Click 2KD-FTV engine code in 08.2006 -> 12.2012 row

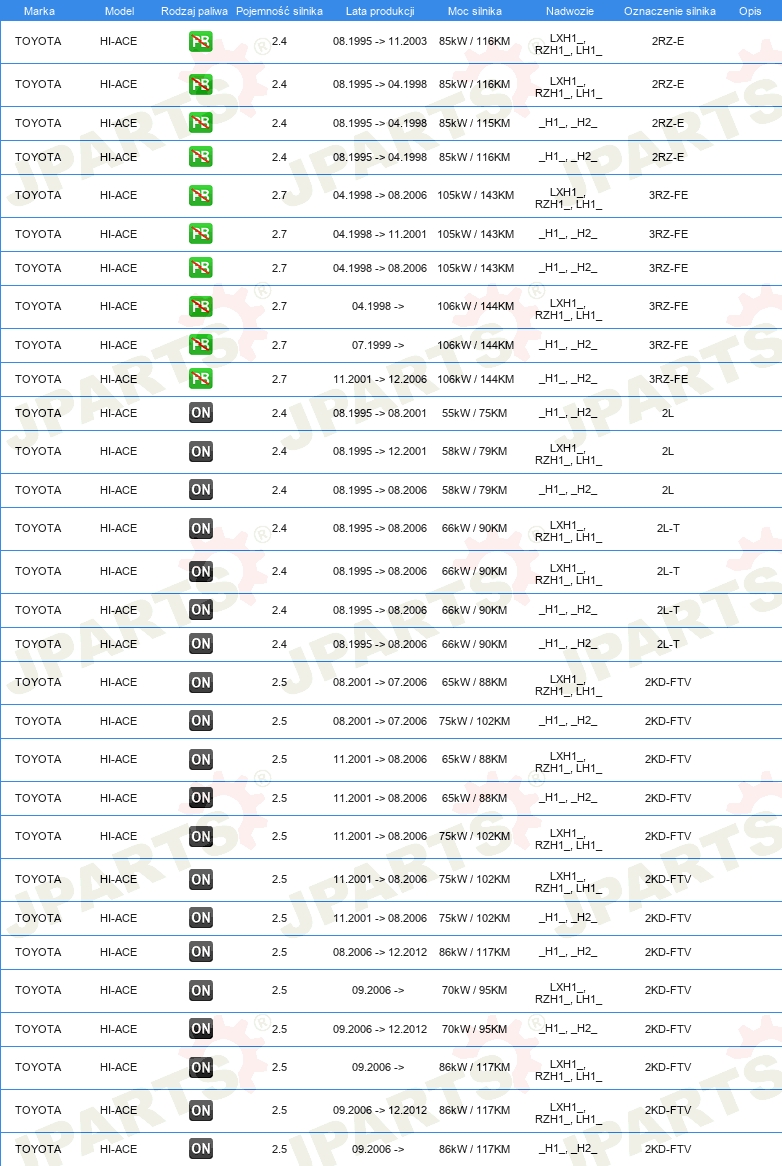tap(668, 952)
